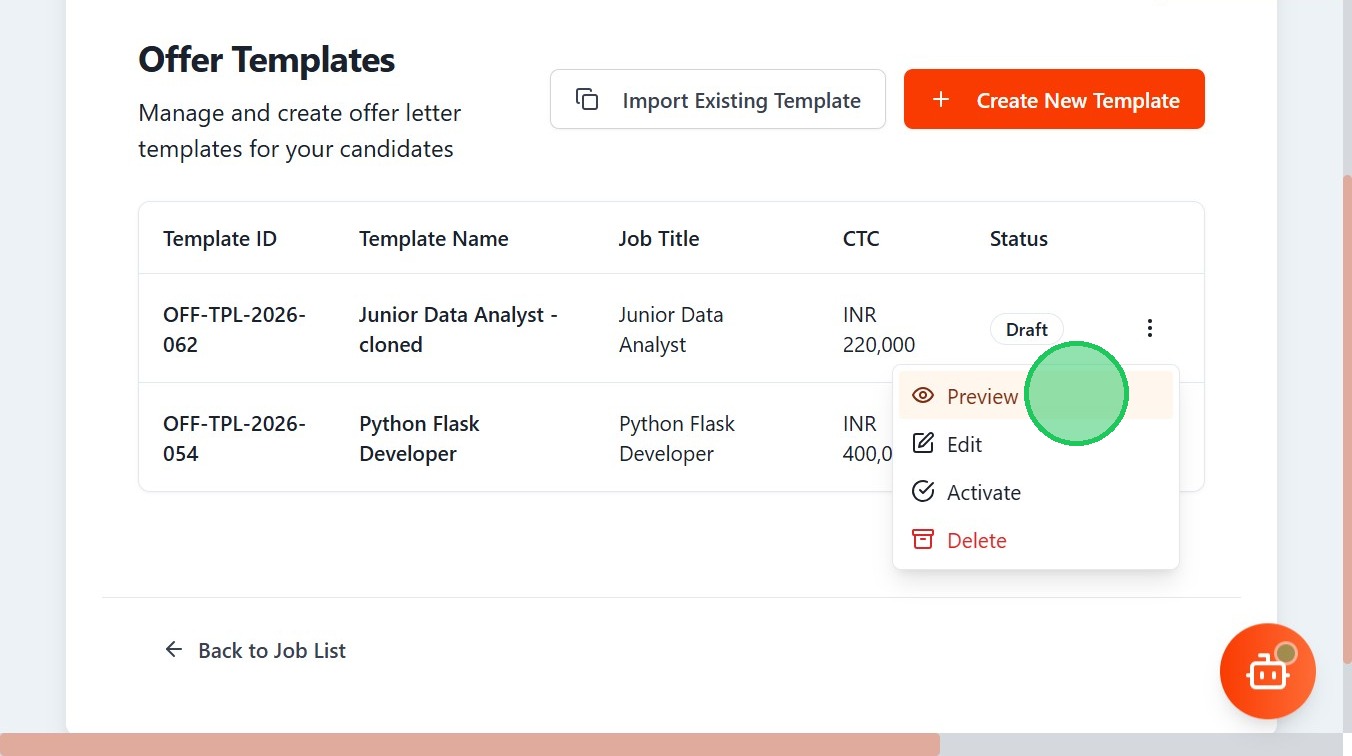This screenshot has width=1352, height=756.
Task: Click the horizontal scrollbar thumb
Action: (x=470, y=745)
